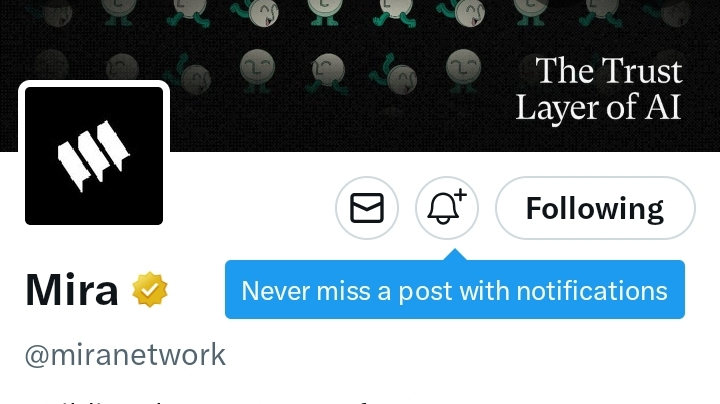Click the white border around the avatar
This screenshot has height=404, width=720.
(x=94, y=83)
